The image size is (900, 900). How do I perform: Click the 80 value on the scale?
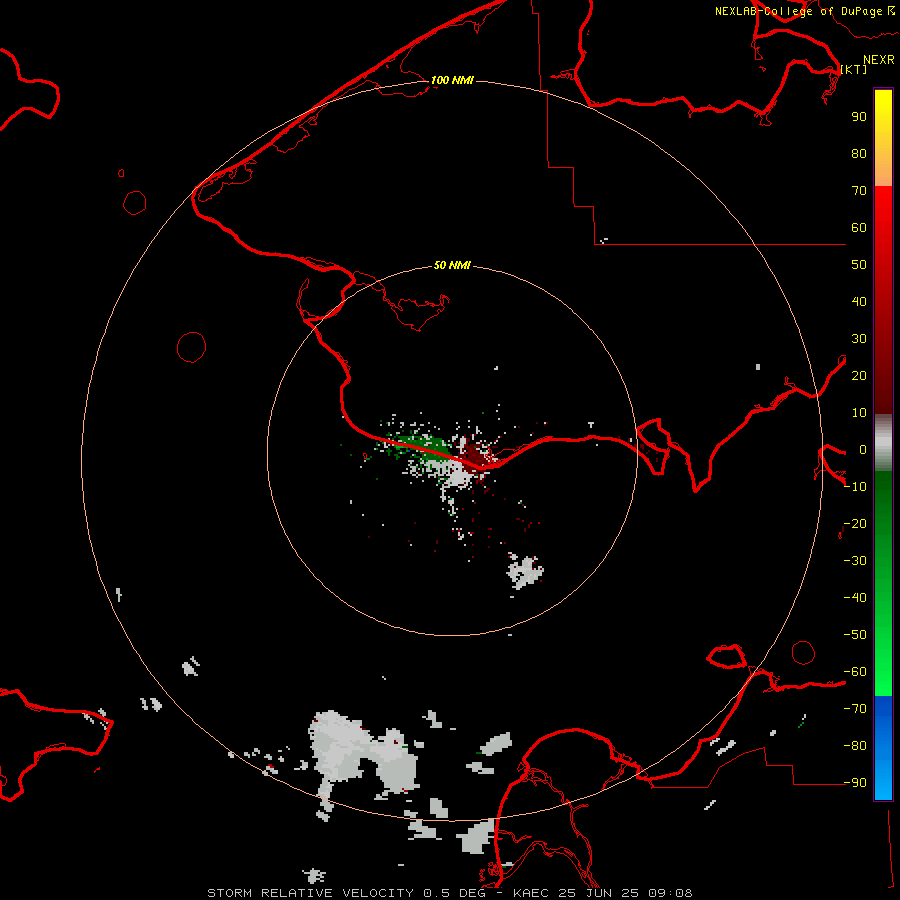click(x=859, y=153)
